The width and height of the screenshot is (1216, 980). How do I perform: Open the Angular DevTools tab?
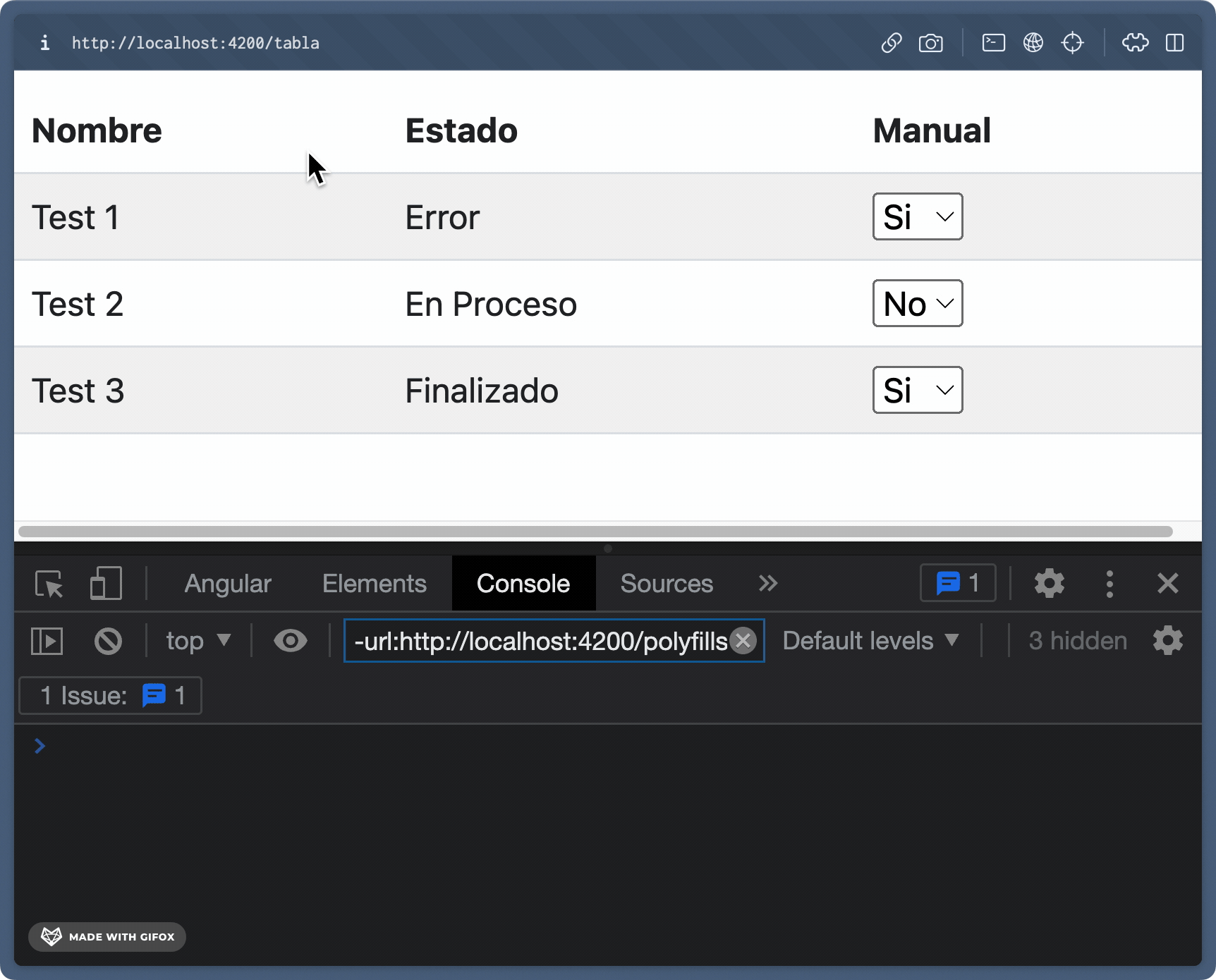point(227,583)
